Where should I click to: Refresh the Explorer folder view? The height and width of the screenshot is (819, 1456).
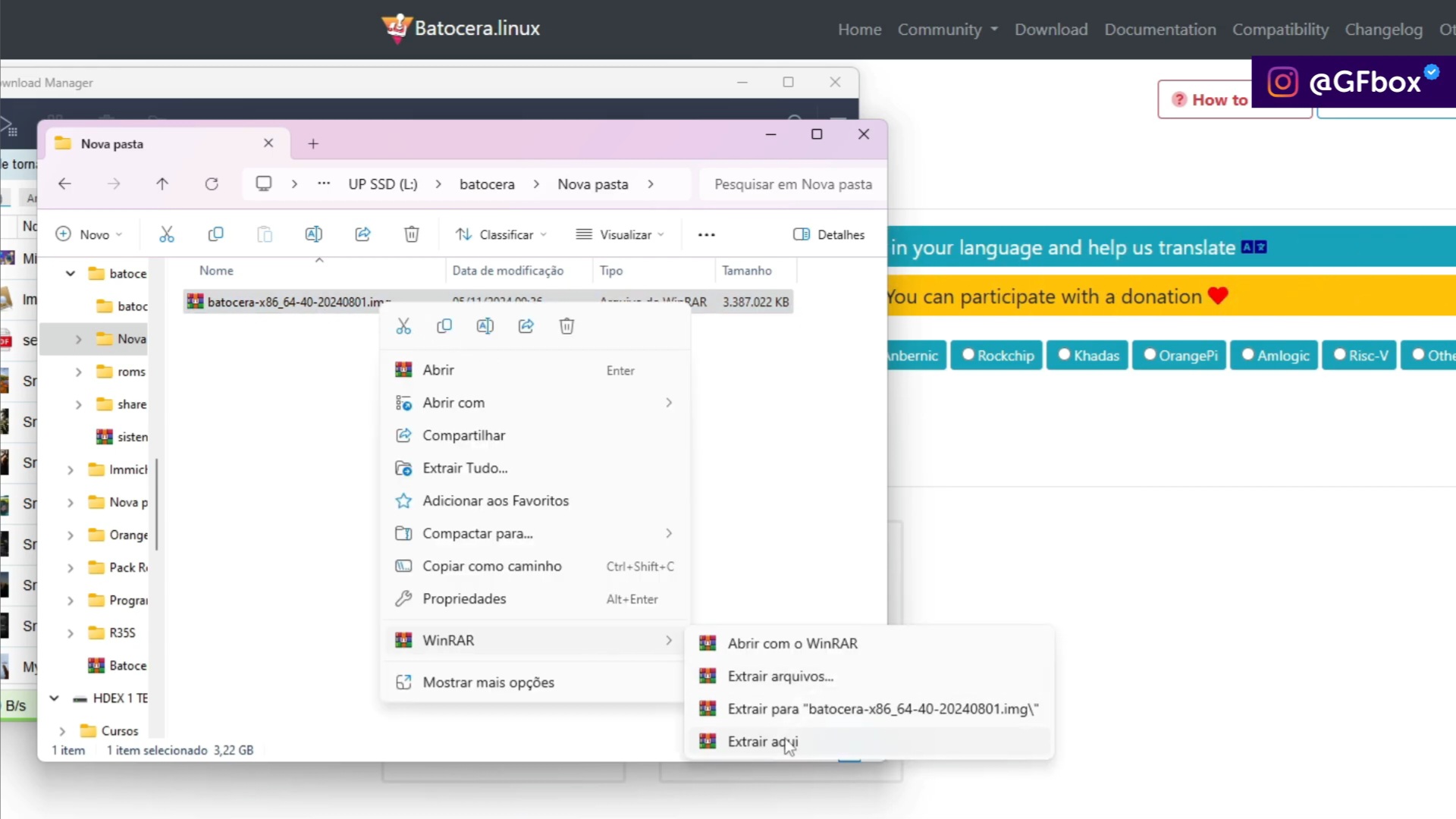(212, 184)
